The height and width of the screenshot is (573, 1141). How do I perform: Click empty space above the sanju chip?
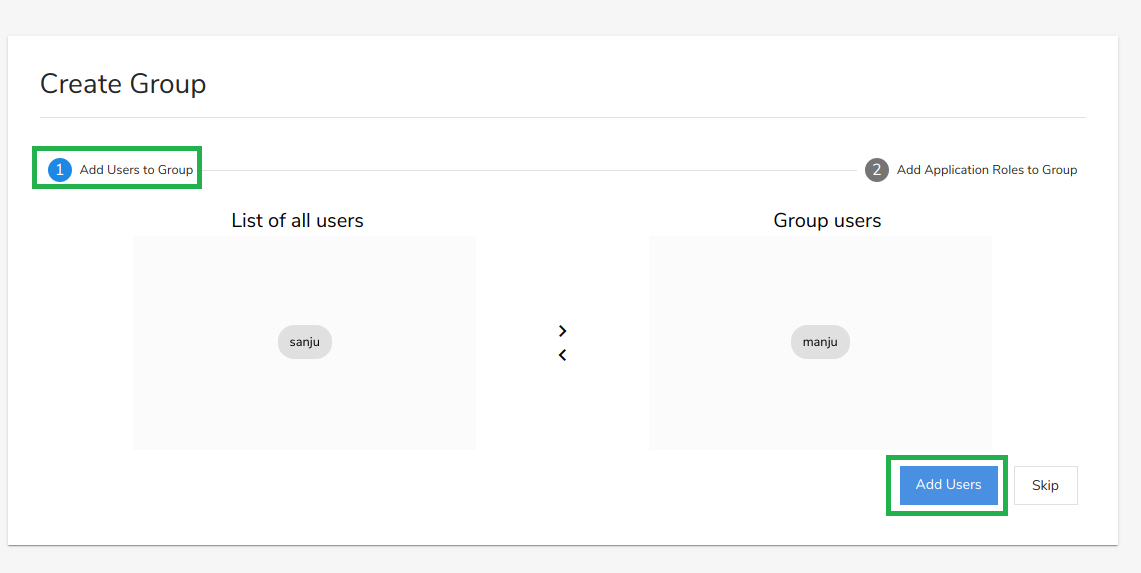point(304,280)
